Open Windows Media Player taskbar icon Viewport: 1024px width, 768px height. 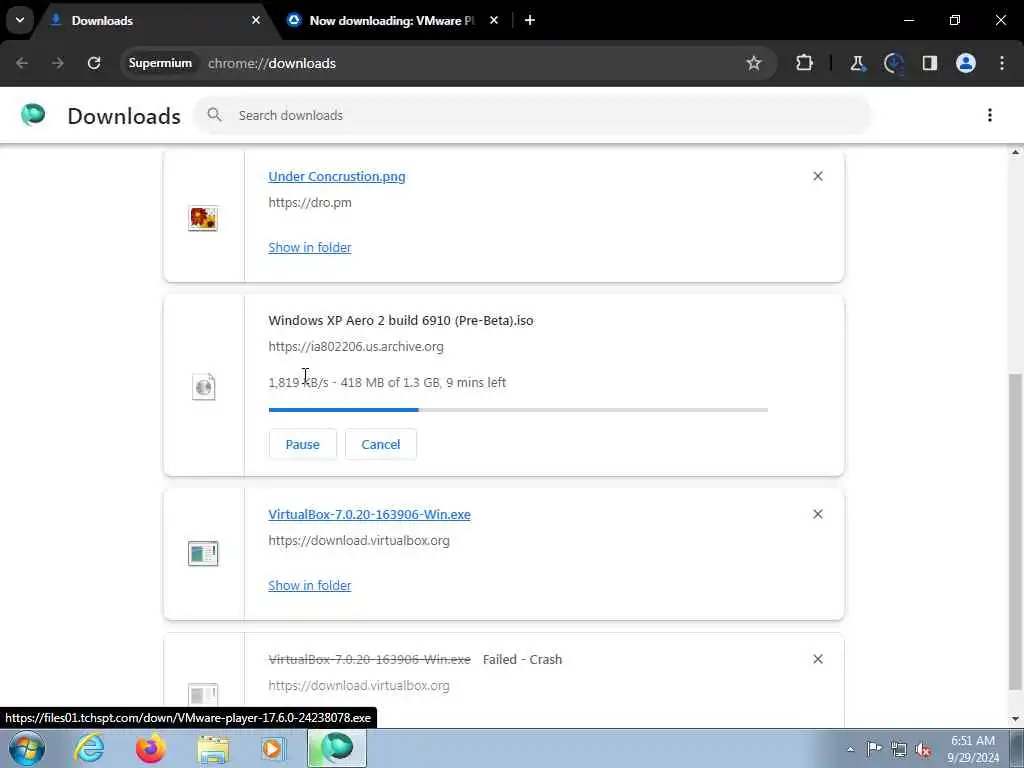pyautogui.click(x=273, y=748)
